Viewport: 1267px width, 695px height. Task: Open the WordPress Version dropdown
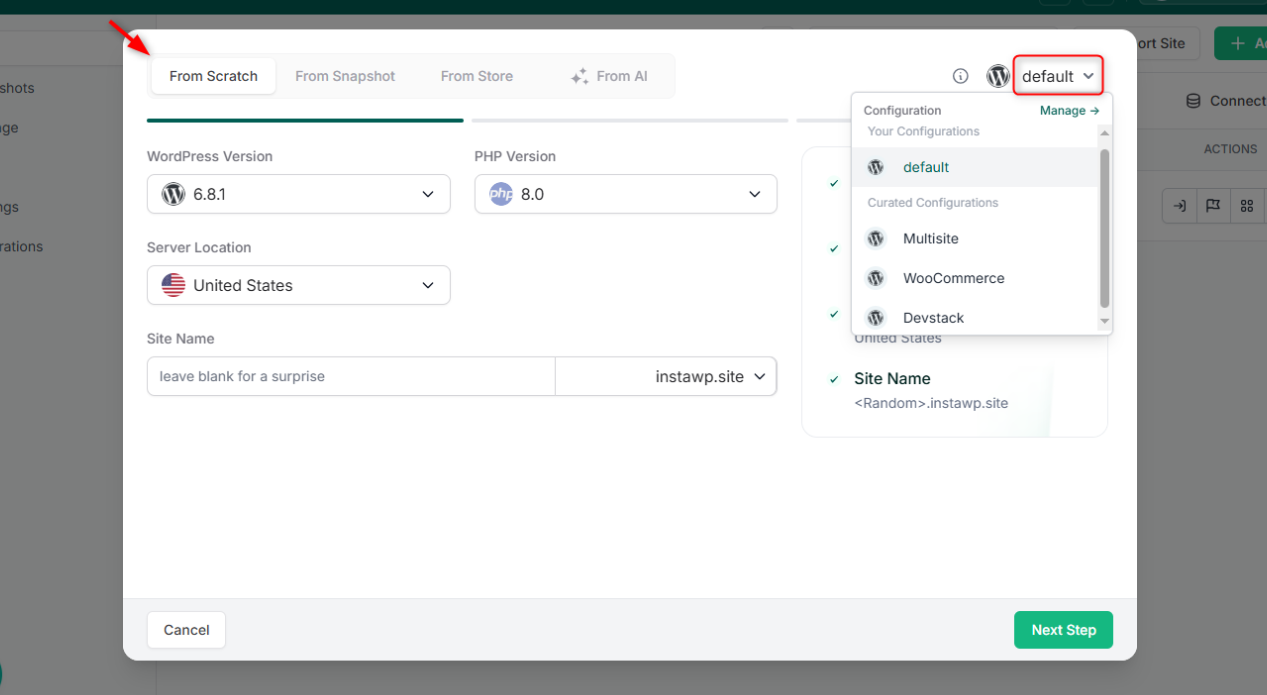(428, 194)
